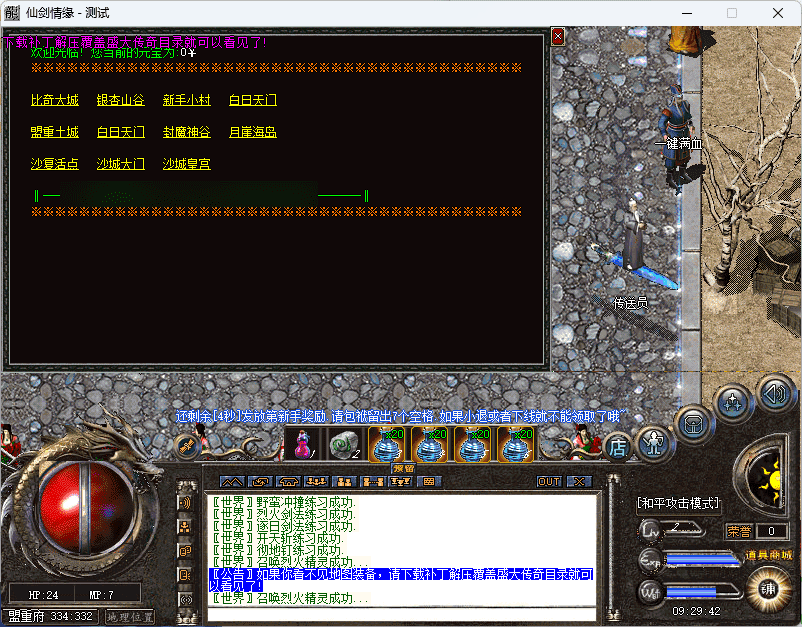Teleport to 月崖海岛
802x627 pixels.
tap(253, 132)
